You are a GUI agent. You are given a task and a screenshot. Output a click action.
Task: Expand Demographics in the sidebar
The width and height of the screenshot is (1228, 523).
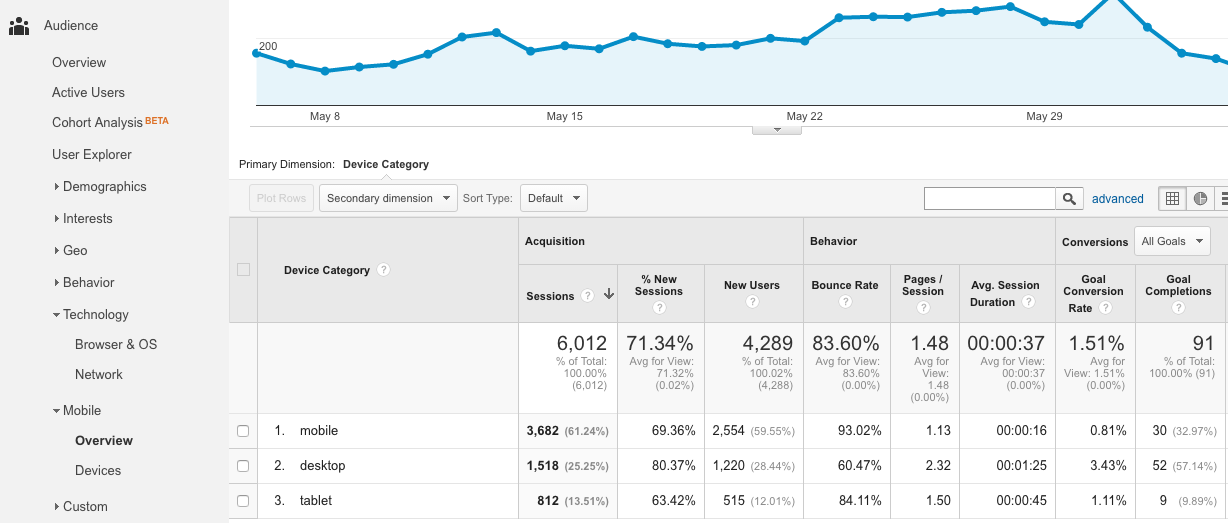pyautogui.click(x=104, y=187)
